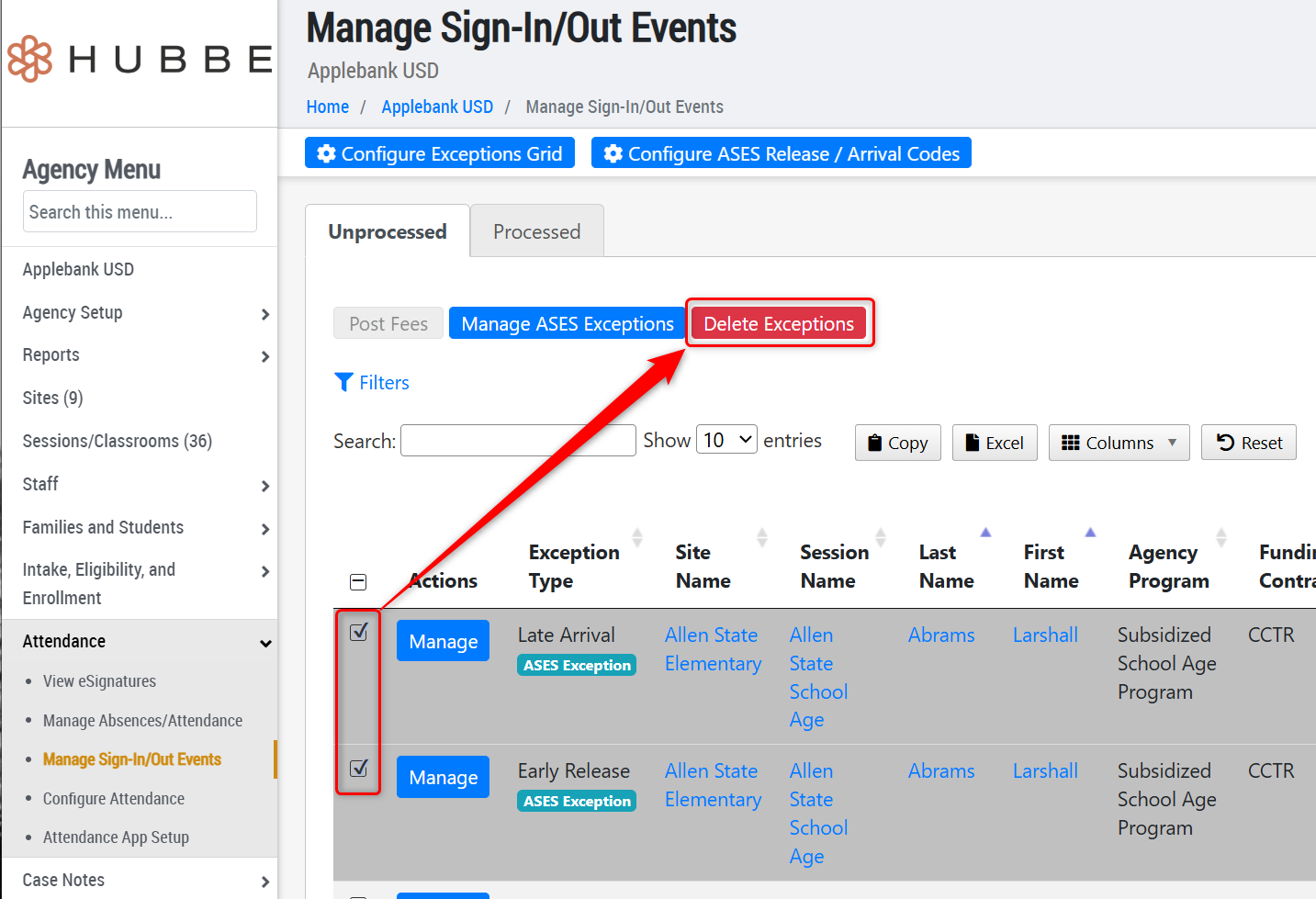Image resolution: width=1316 pixels, height=899 pixels.
Task: Change the Show entries count dropdown
Action: pos(726,441)
